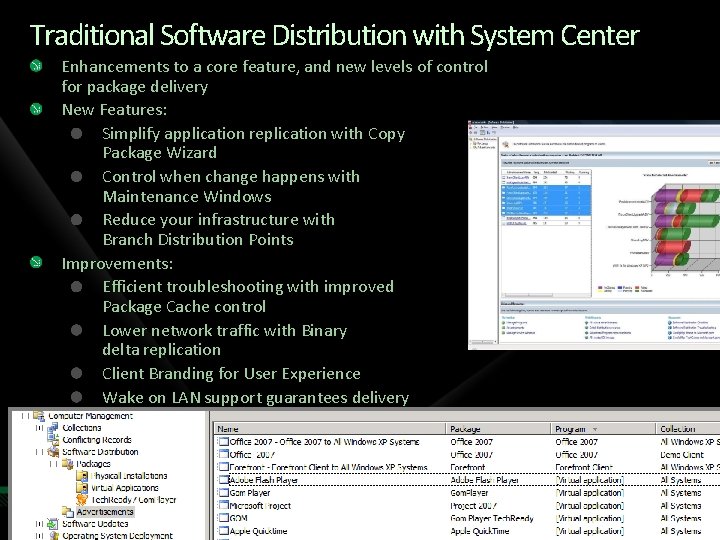This screenshot has height=540, width=720.
Task: Sort list by Collection column header
Action: [688, 429]
